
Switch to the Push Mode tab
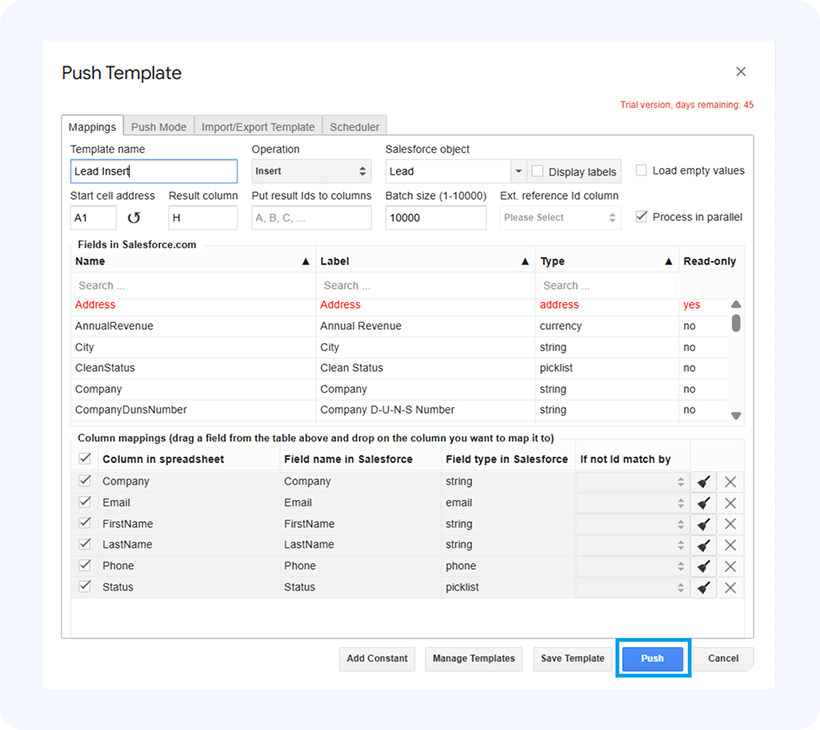click(x=158, y=127)
